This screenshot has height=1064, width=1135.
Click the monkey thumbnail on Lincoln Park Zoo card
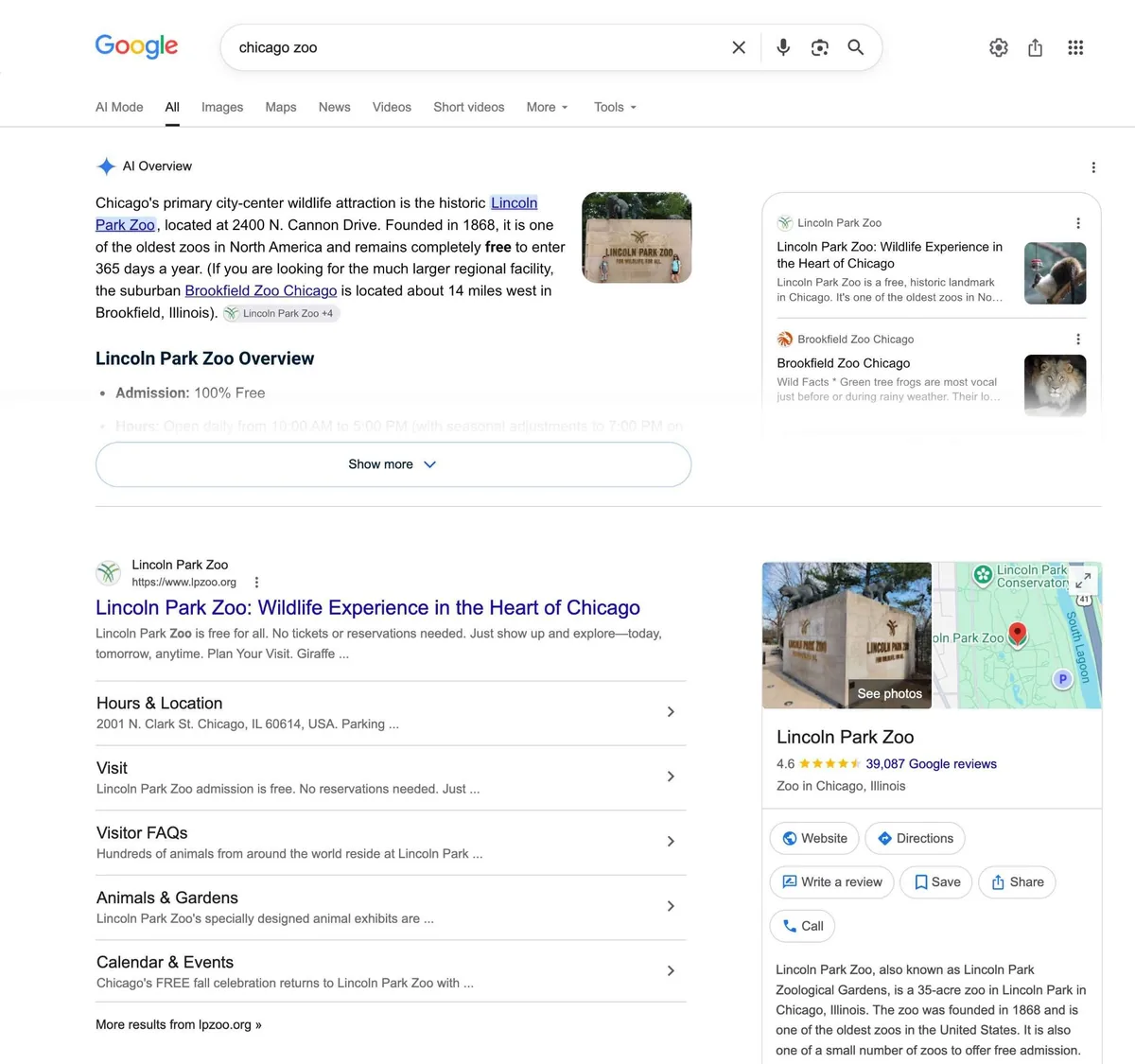pos(1056,273)
